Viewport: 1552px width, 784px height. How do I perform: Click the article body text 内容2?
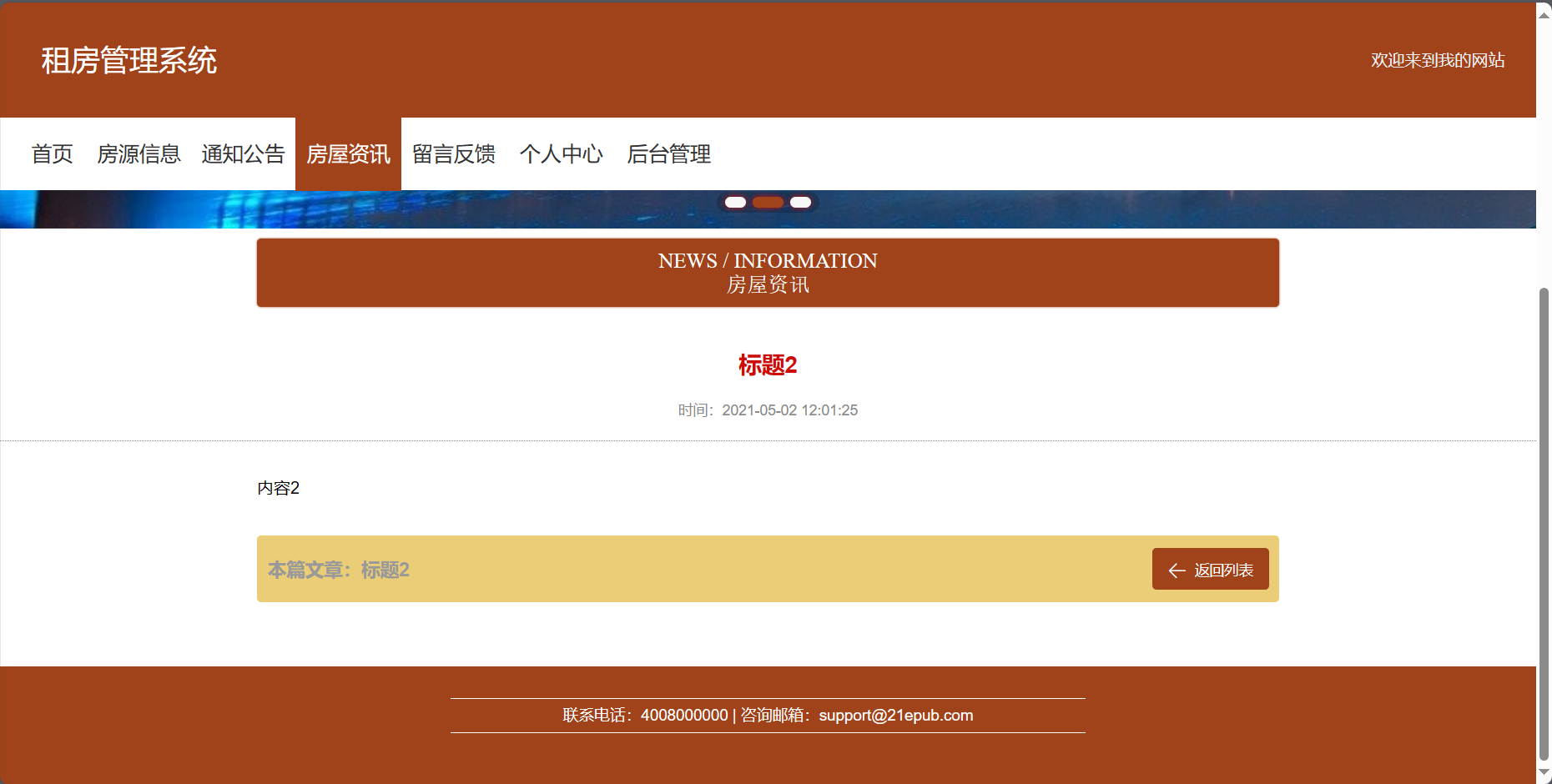(278, 488)
